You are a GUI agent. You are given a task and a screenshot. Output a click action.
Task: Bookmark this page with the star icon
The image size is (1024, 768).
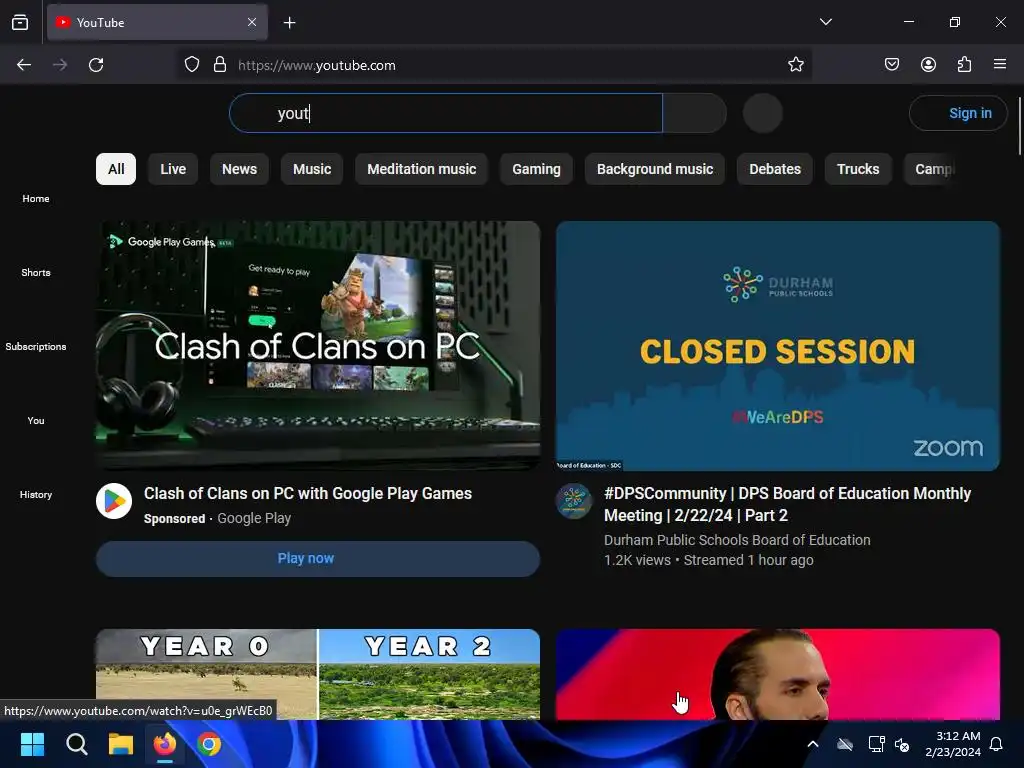(795, 65)
